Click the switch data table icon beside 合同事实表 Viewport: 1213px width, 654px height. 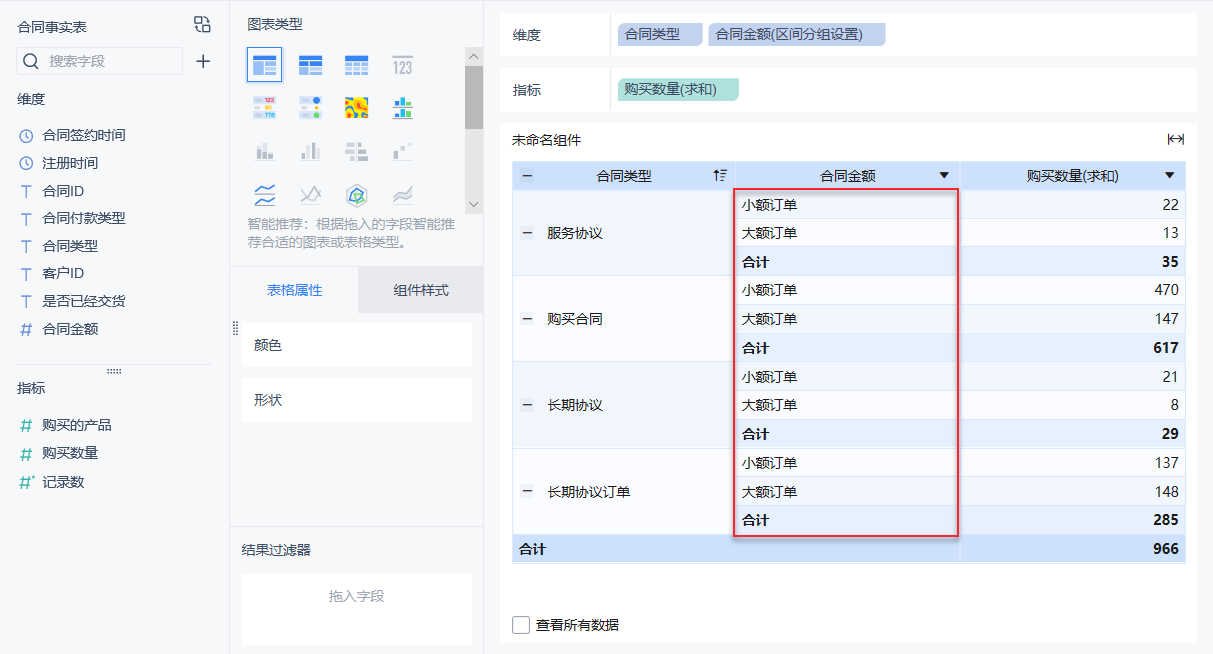202,25
